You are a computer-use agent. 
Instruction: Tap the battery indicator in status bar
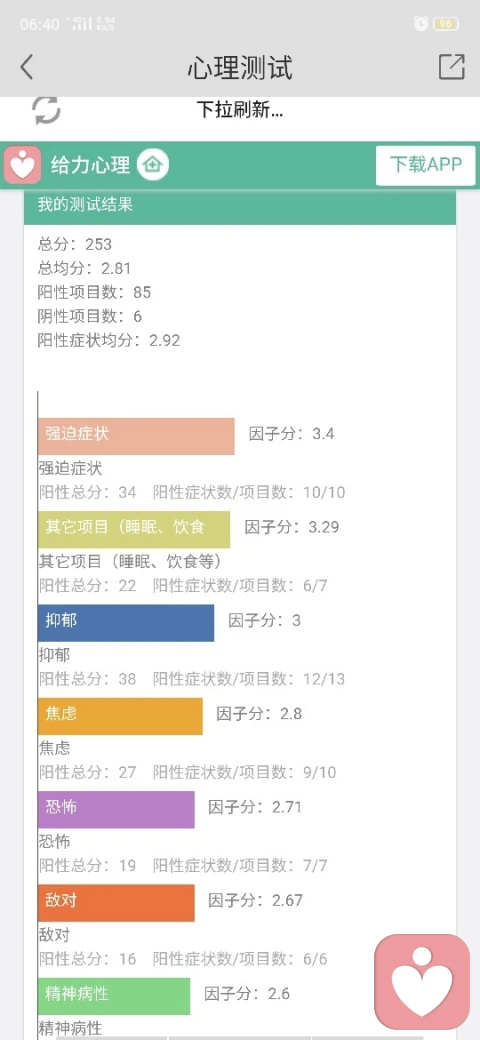click(x=446, y=24)
